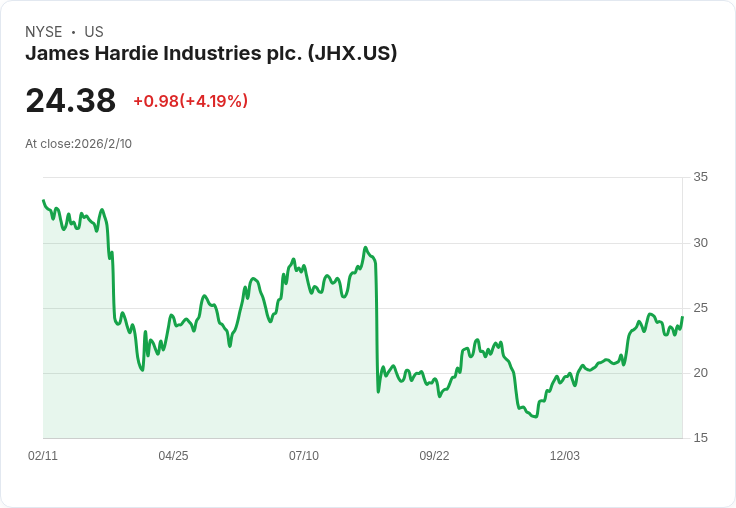This screenshot has width=736, height=508.
Task: Click the 35 y-axis price label
Action: (x=700, y=177)
